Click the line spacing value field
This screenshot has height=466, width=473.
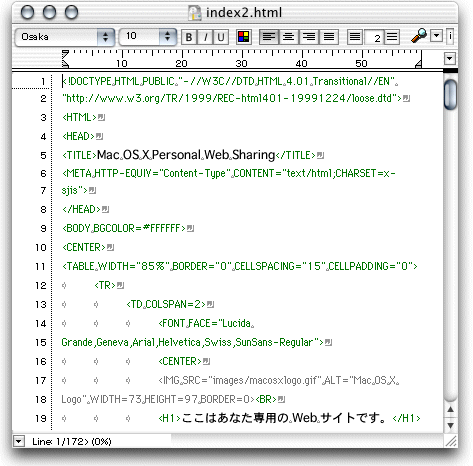pyautogui.click(x=374, y=37)
